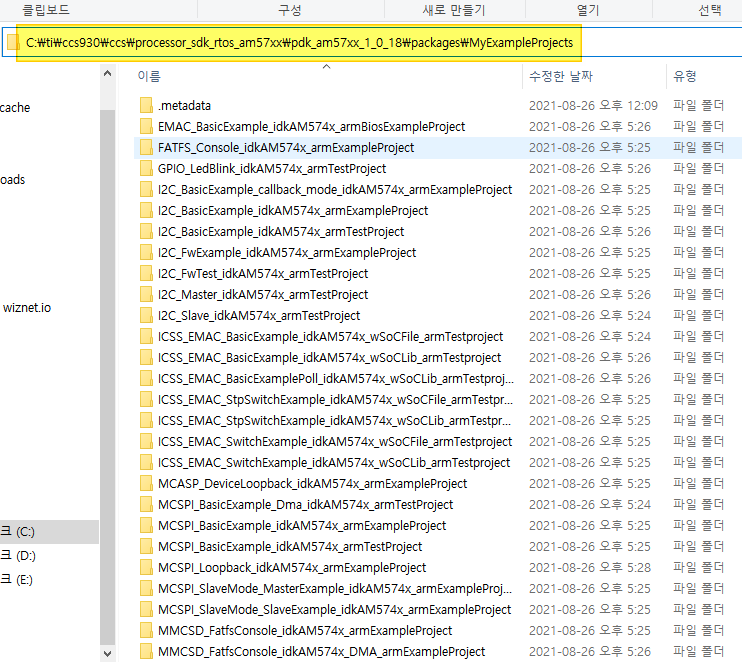Click the folder icon of MMCSD_FatfsConsole_idkAM574x_DMA project
Viewport: 742px width, 672px height.
point(146,651)
